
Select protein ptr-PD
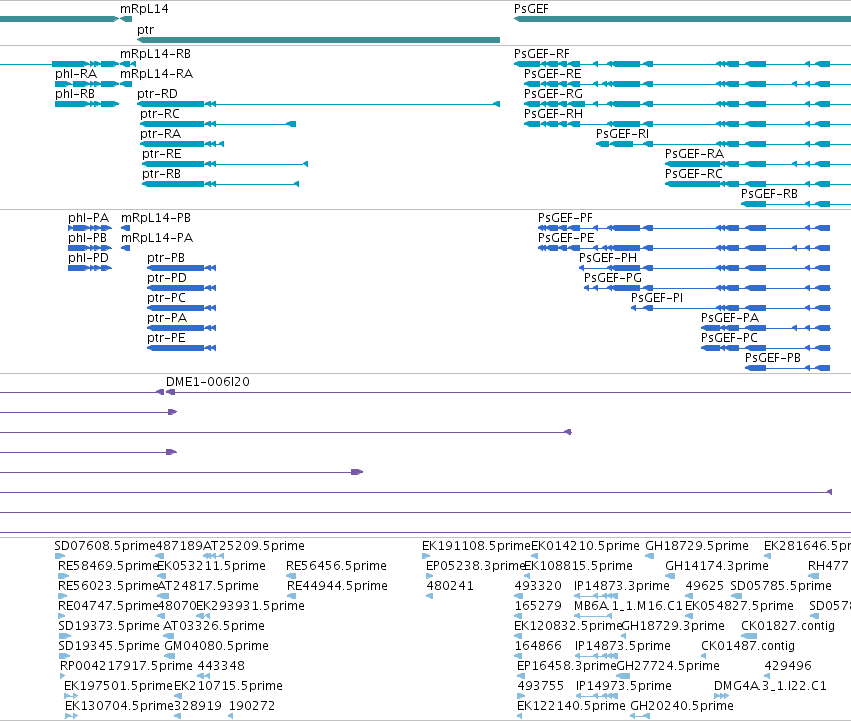(182, 288)
